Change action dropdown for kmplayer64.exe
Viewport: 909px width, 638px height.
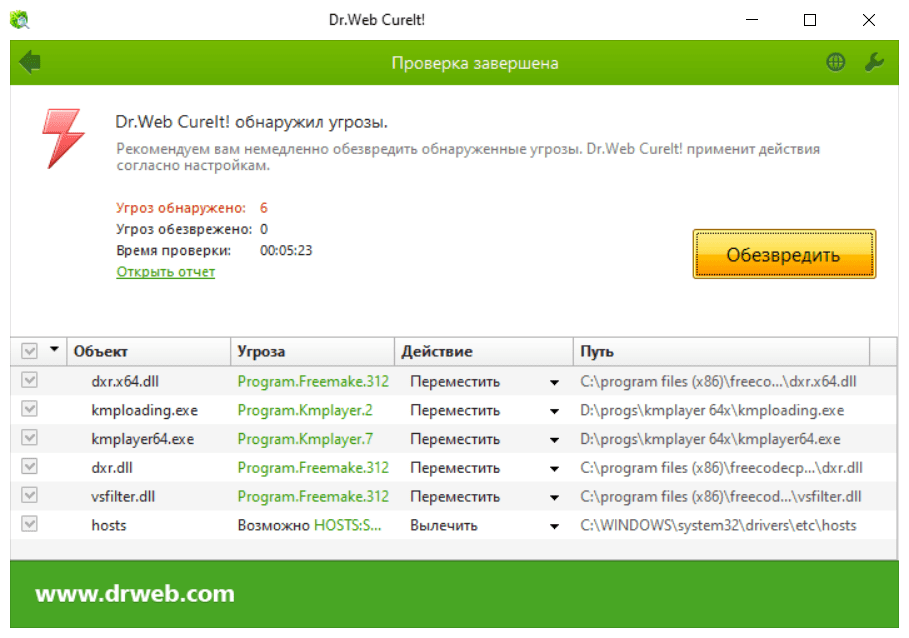point(554,438)
